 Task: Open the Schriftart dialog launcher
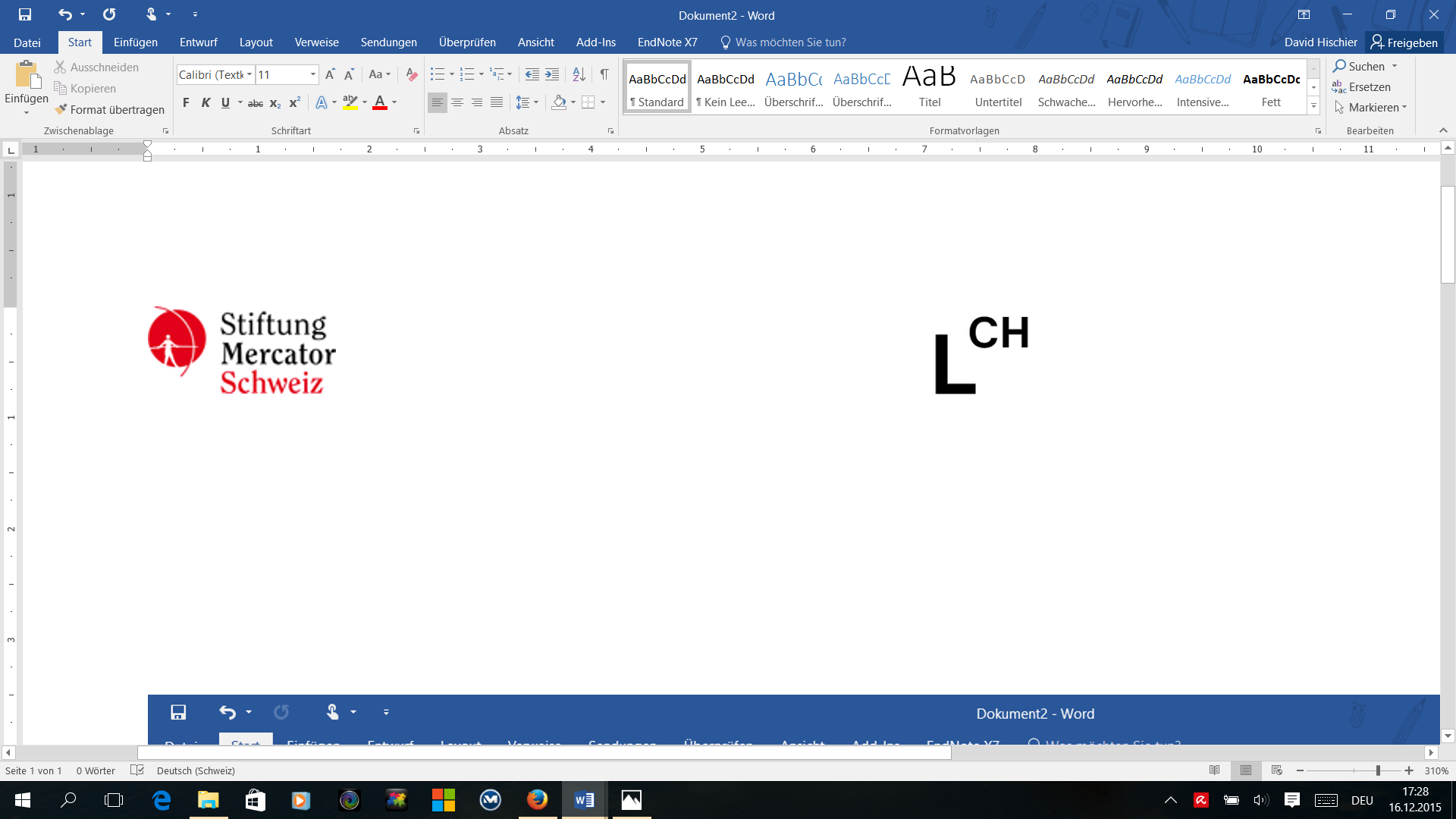pyautogui.click(x=416, y=131)
